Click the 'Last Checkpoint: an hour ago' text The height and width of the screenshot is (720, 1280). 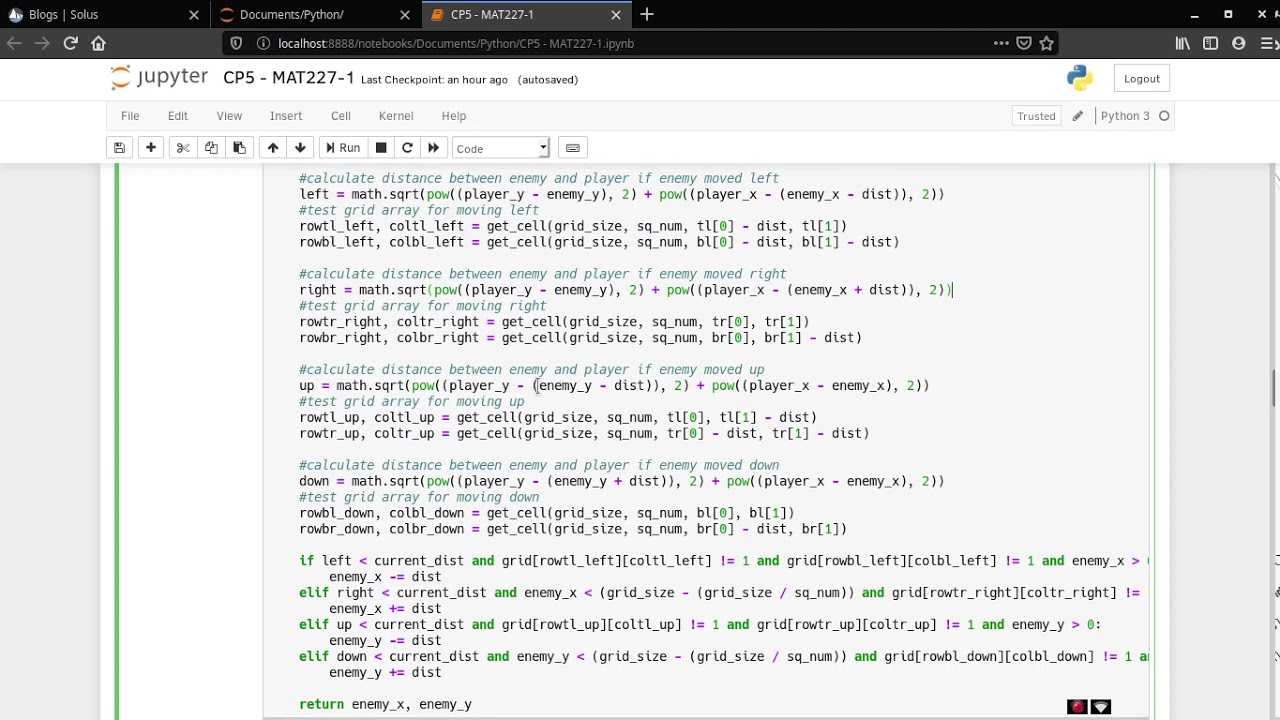[x=434, y=80]
